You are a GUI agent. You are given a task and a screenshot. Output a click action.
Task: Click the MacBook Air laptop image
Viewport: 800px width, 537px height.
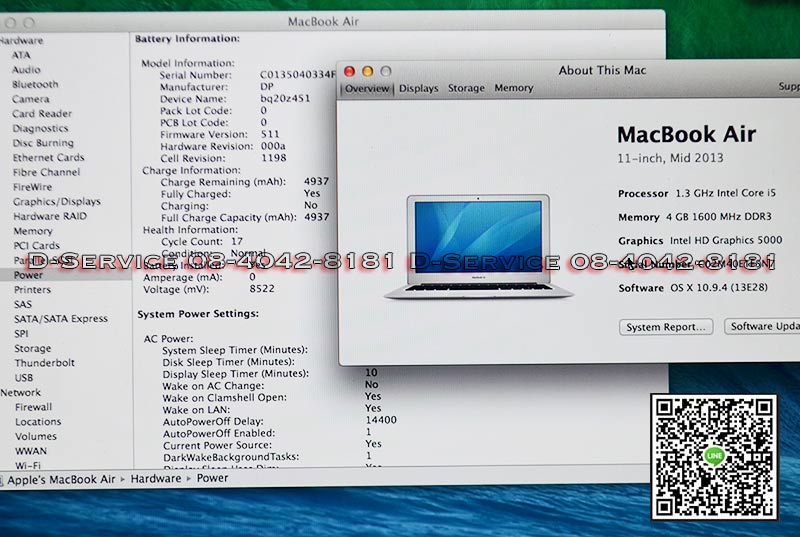(x=479, y=246)
